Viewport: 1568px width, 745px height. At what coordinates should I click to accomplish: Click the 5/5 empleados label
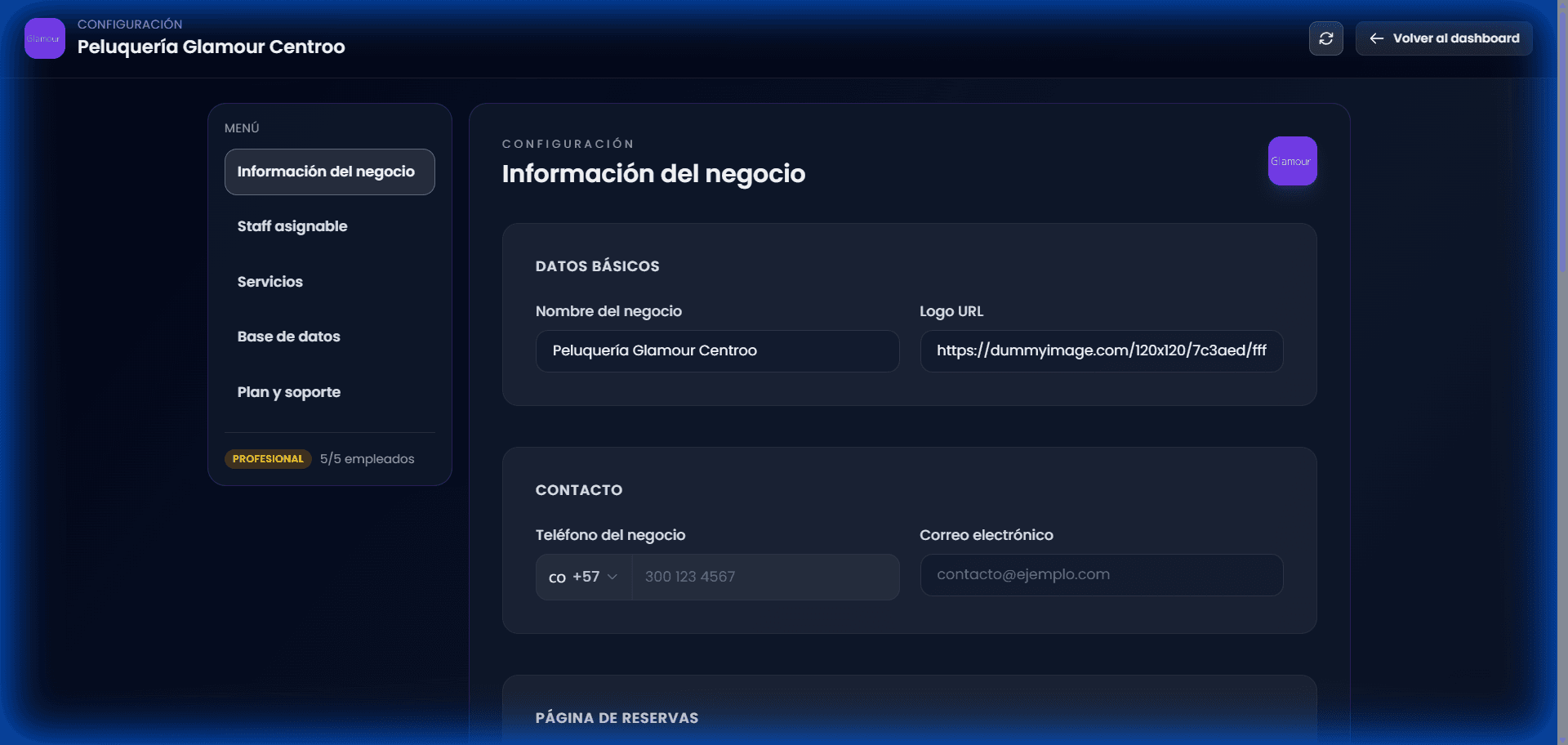click(367, 458)
